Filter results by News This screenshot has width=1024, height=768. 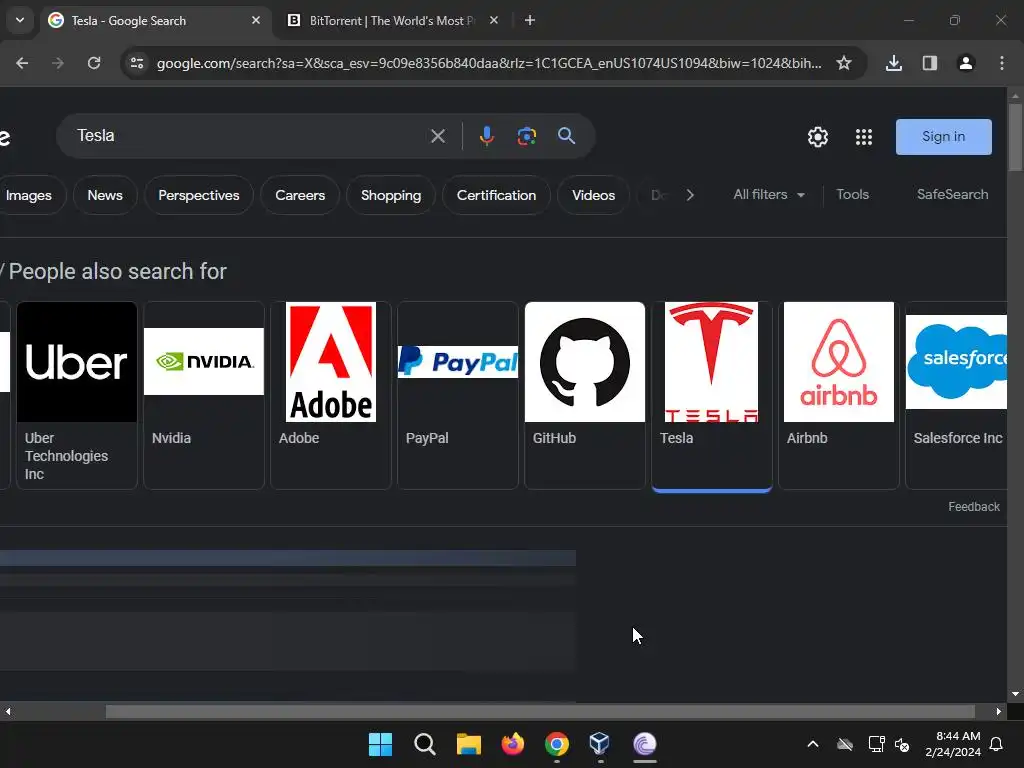tap(105, 195)
